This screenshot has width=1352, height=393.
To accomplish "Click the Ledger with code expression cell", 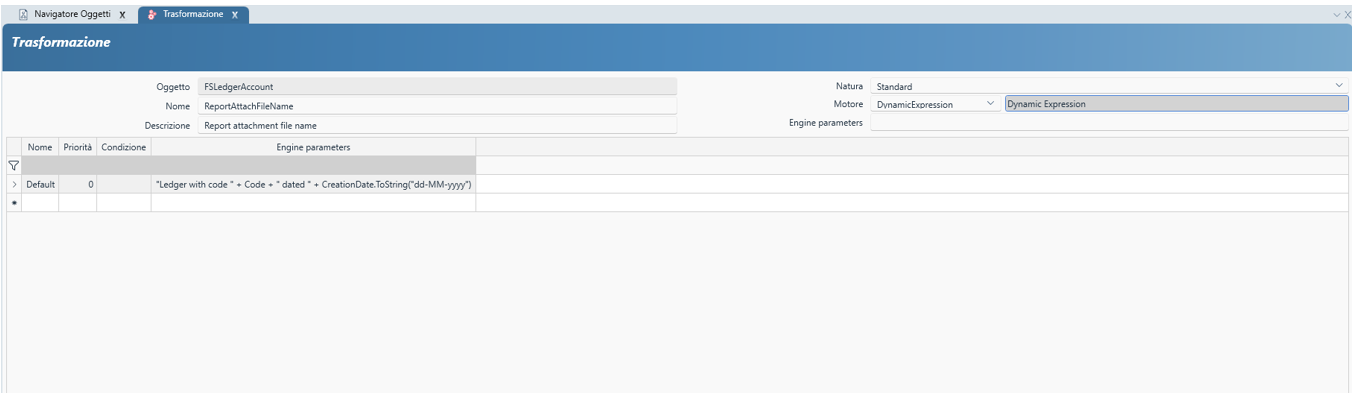I will pos(313,185).
